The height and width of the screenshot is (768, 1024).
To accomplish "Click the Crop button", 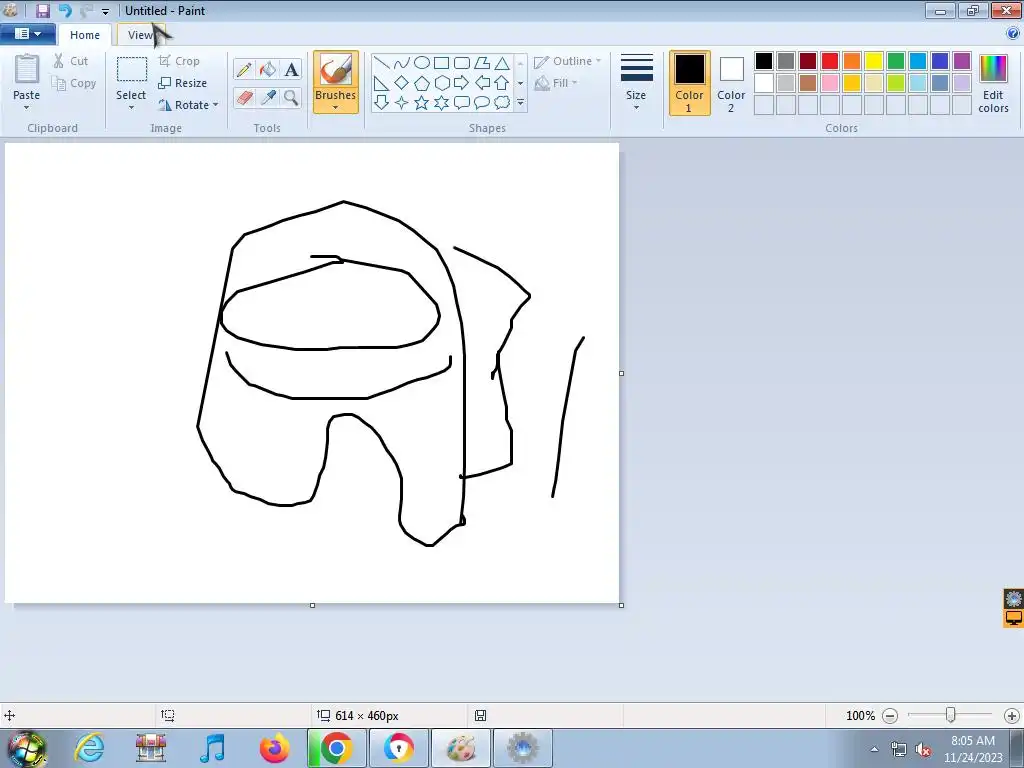I will pyautogui.click(x=179, y=61).
